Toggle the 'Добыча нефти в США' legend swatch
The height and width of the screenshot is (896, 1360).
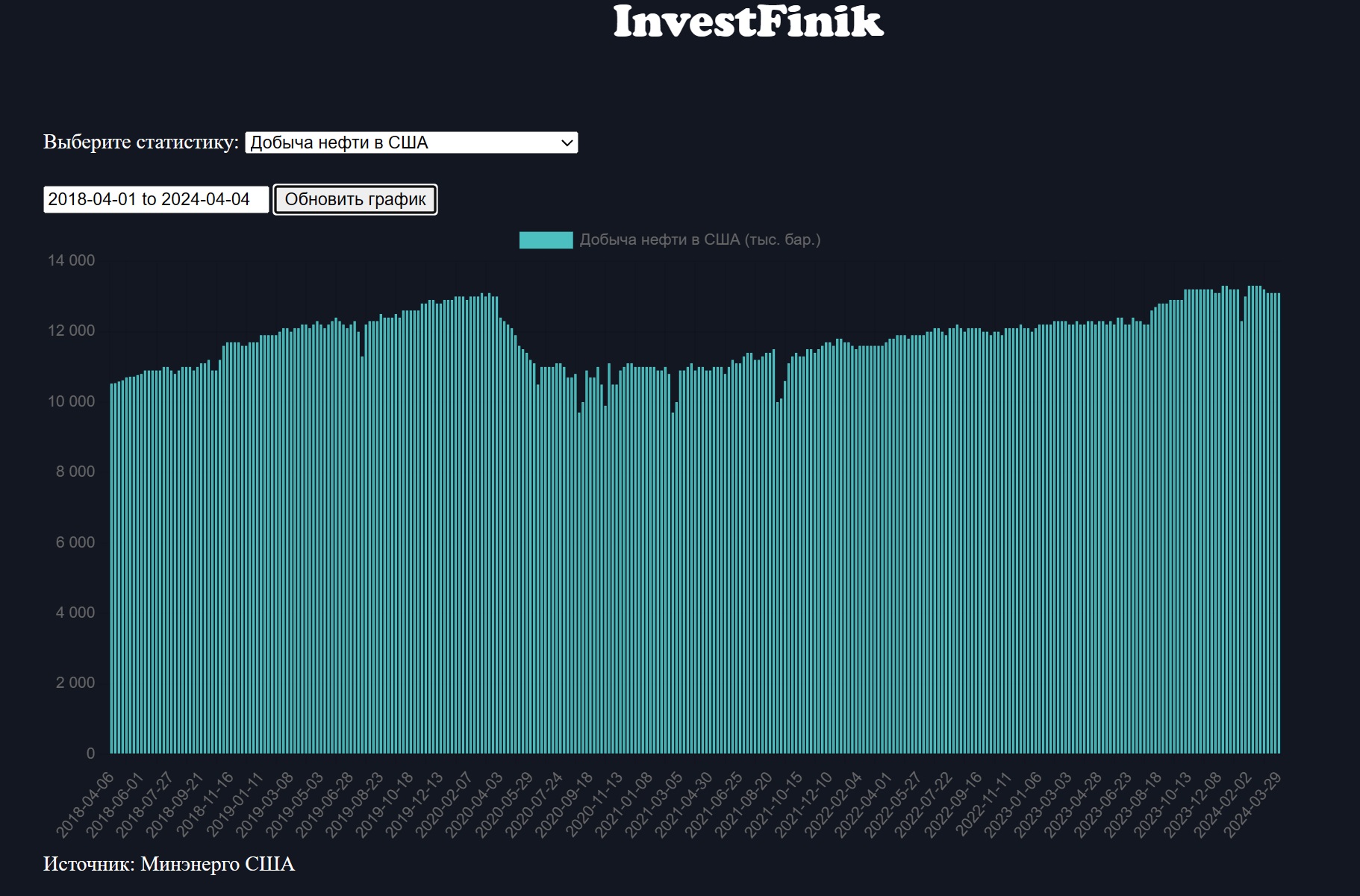[546, 239]
